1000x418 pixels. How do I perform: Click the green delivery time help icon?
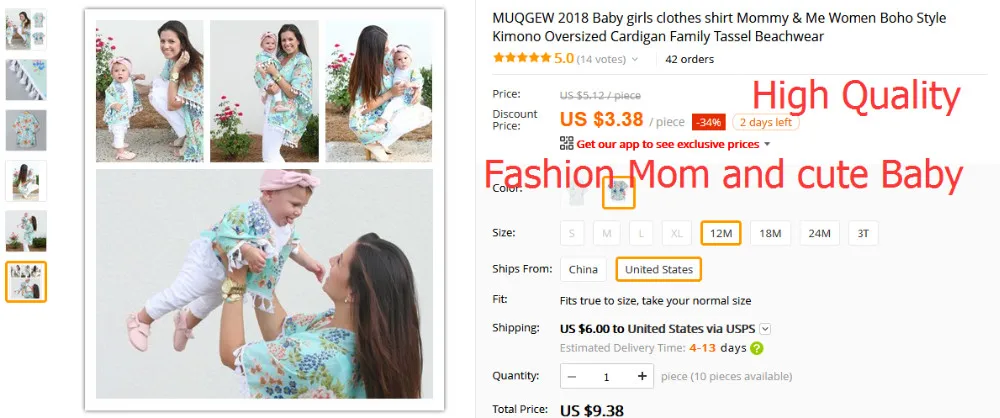(756, 348)
